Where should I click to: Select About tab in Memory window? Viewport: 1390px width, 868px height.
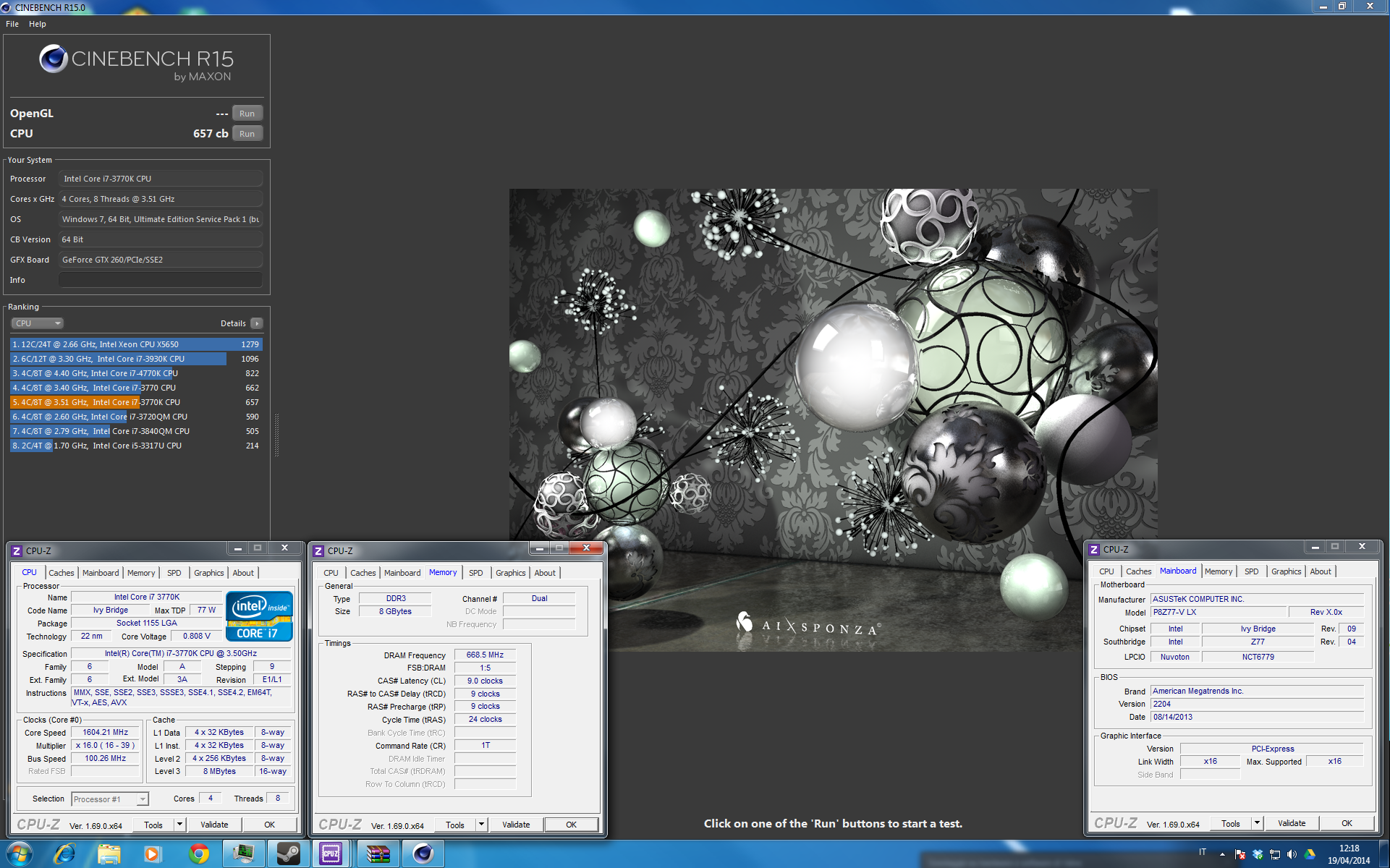pyautogui.click(x=545, y=573)
